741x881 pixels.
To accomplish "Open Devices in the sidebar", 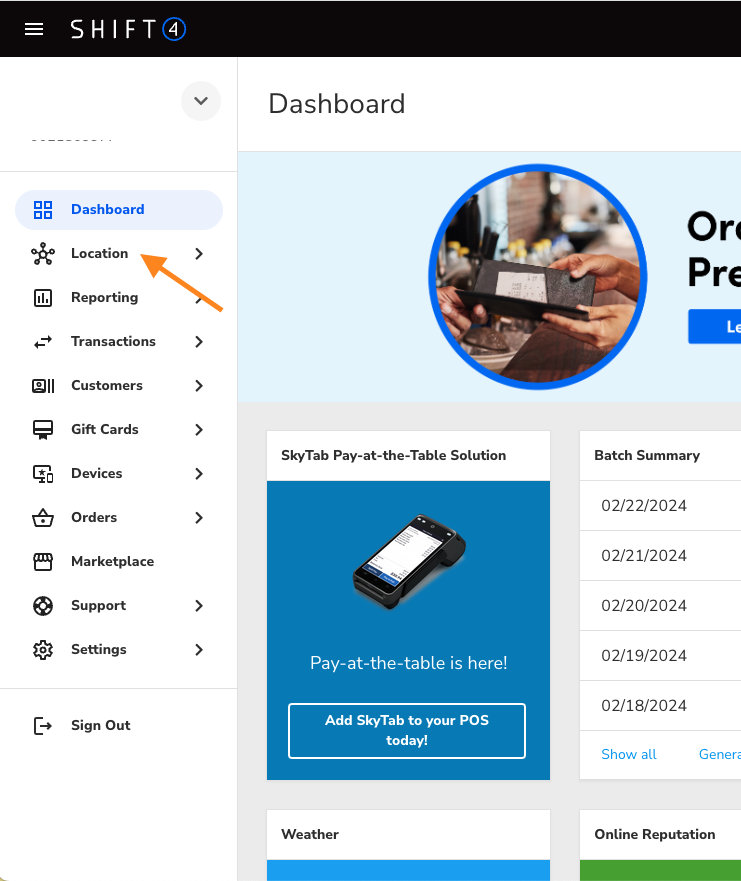I will [96, 473].
